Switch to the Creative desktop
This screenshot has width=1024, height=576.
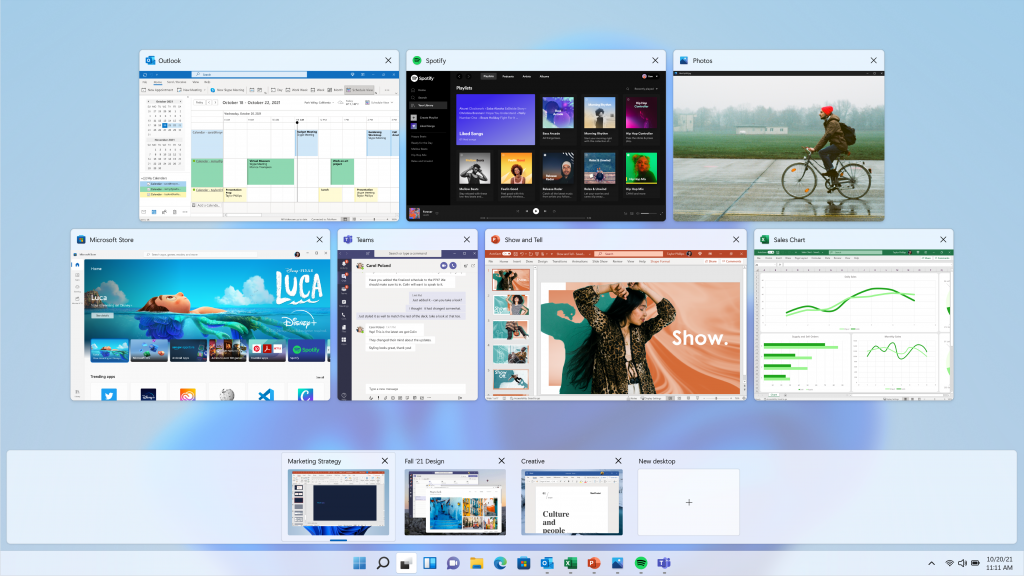coord(572,502)
